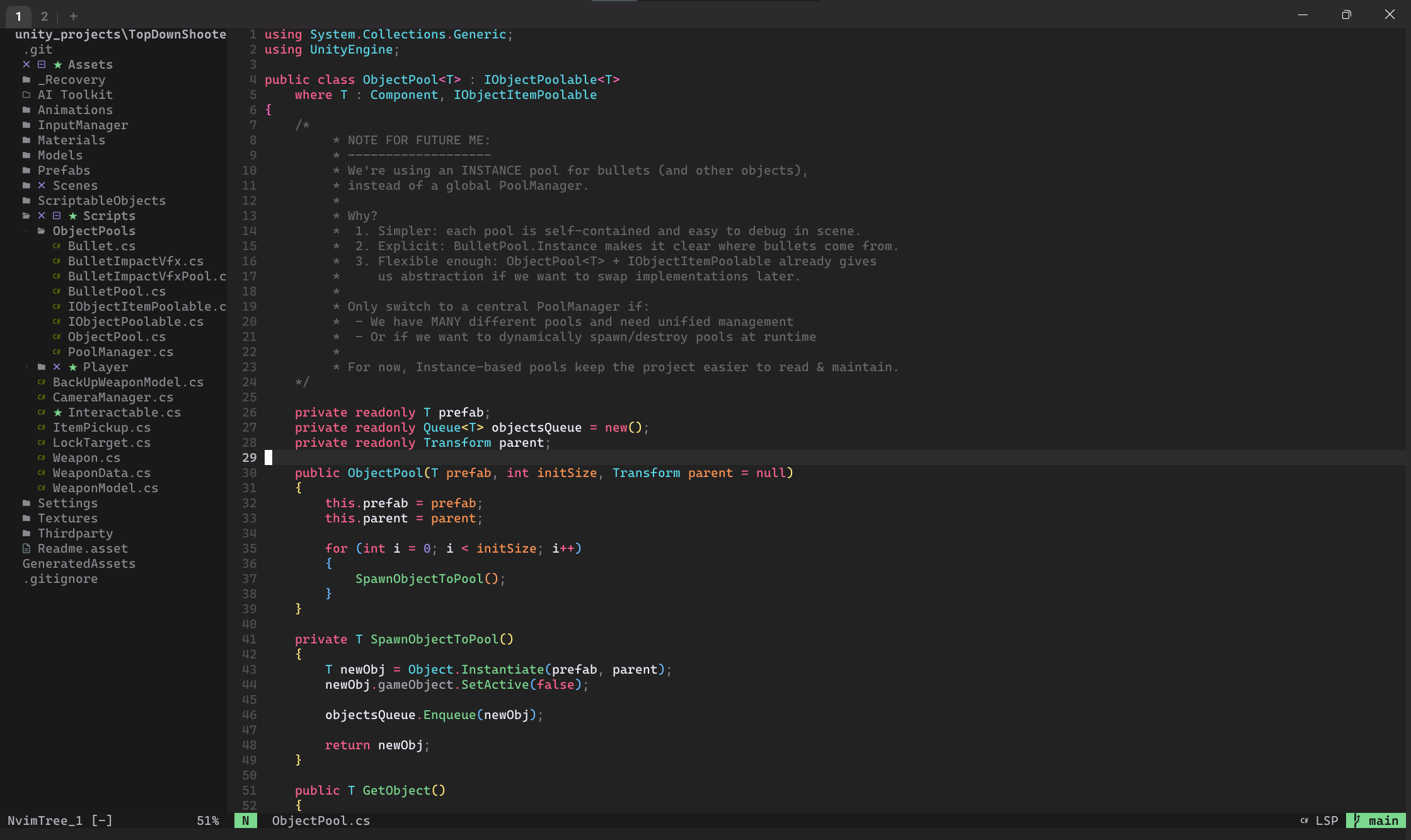Viewport: 1411px width, 840px height.
Task: Click the 'NOTE FOR FUTURE ME:' comment line
Action: (419, 141)
